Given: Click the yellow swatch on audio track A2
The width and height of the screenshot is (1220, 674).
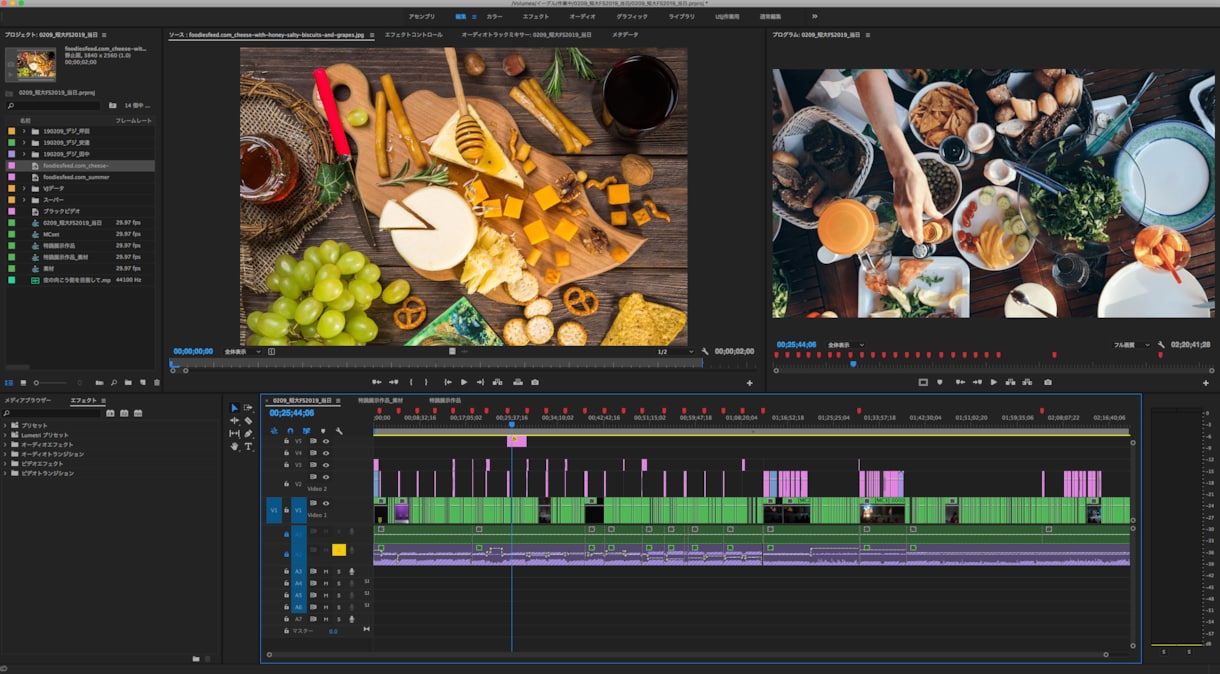Looking at the screenshot, I should click(339, 549).
